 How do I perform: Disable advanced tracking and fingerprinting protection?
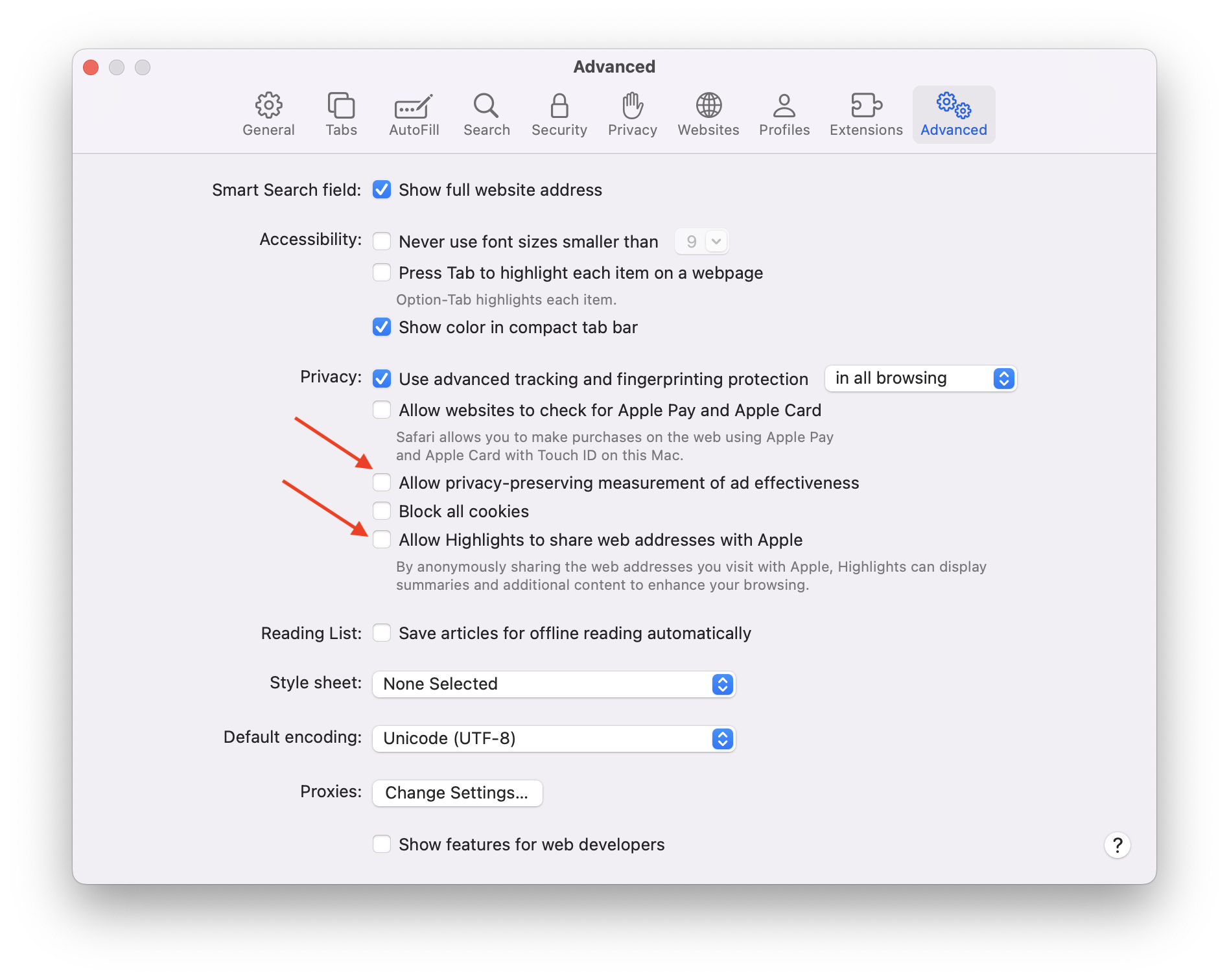[x=382, y=379]
